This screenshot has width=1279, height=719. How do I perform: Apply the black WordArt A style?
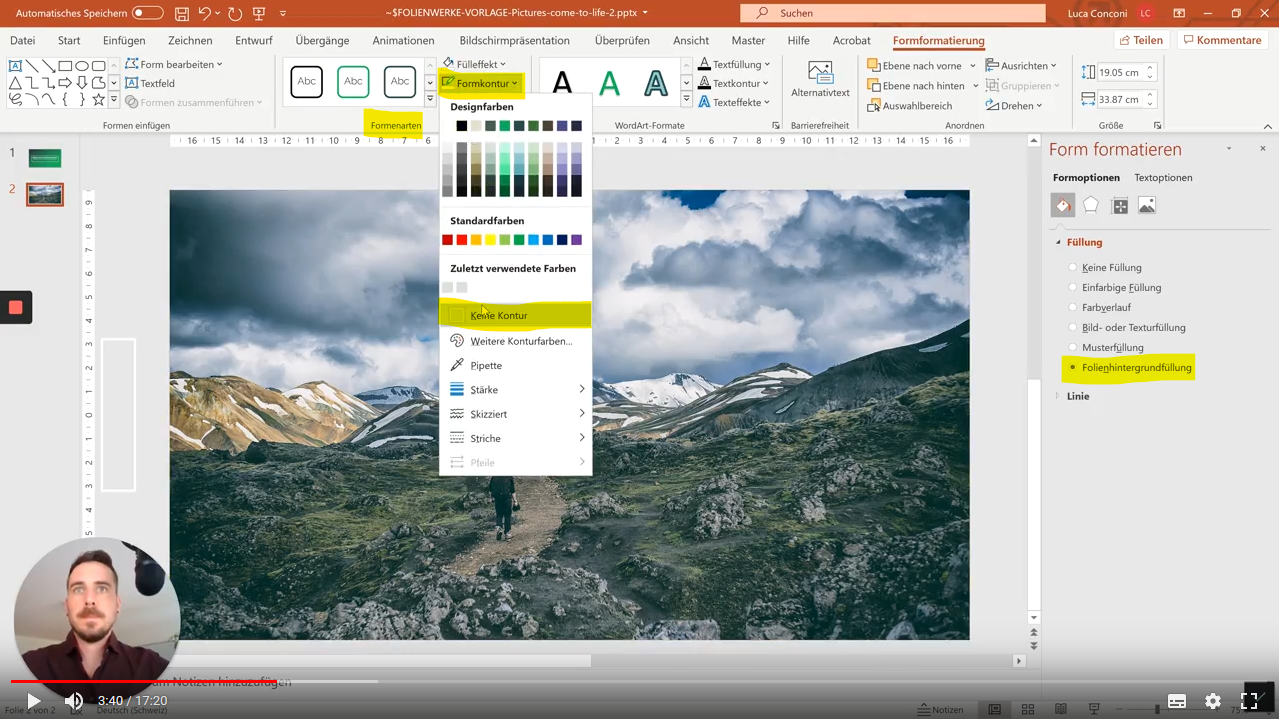coord(563,83)
